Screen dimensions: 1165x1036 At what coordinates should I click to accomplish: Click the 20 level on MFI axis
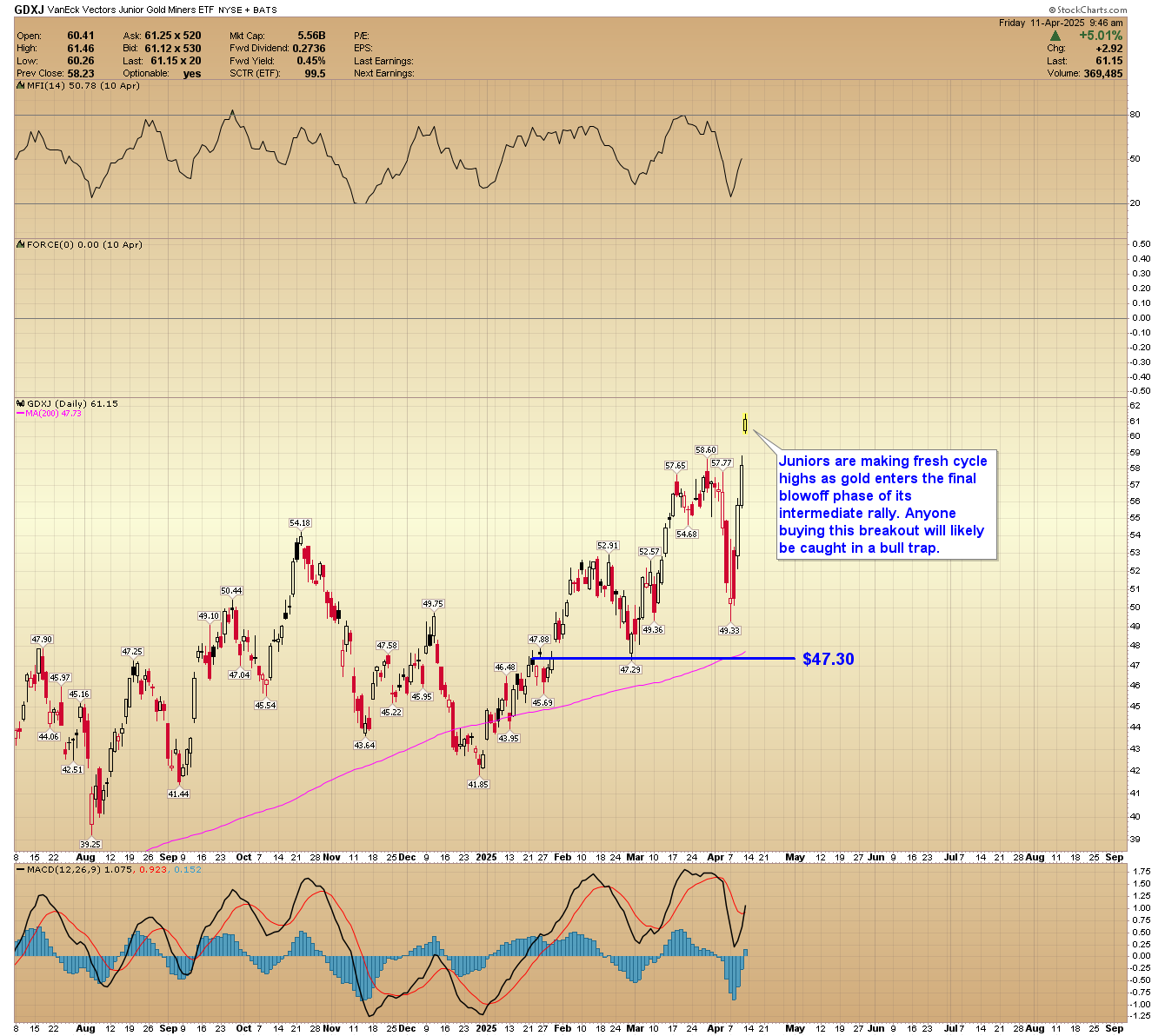1135,203
